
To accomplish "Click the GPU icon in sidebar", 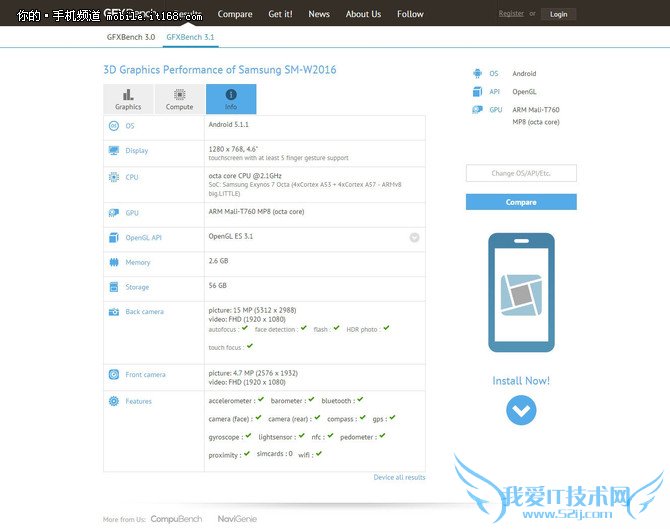I will click(x=477, y=110).
